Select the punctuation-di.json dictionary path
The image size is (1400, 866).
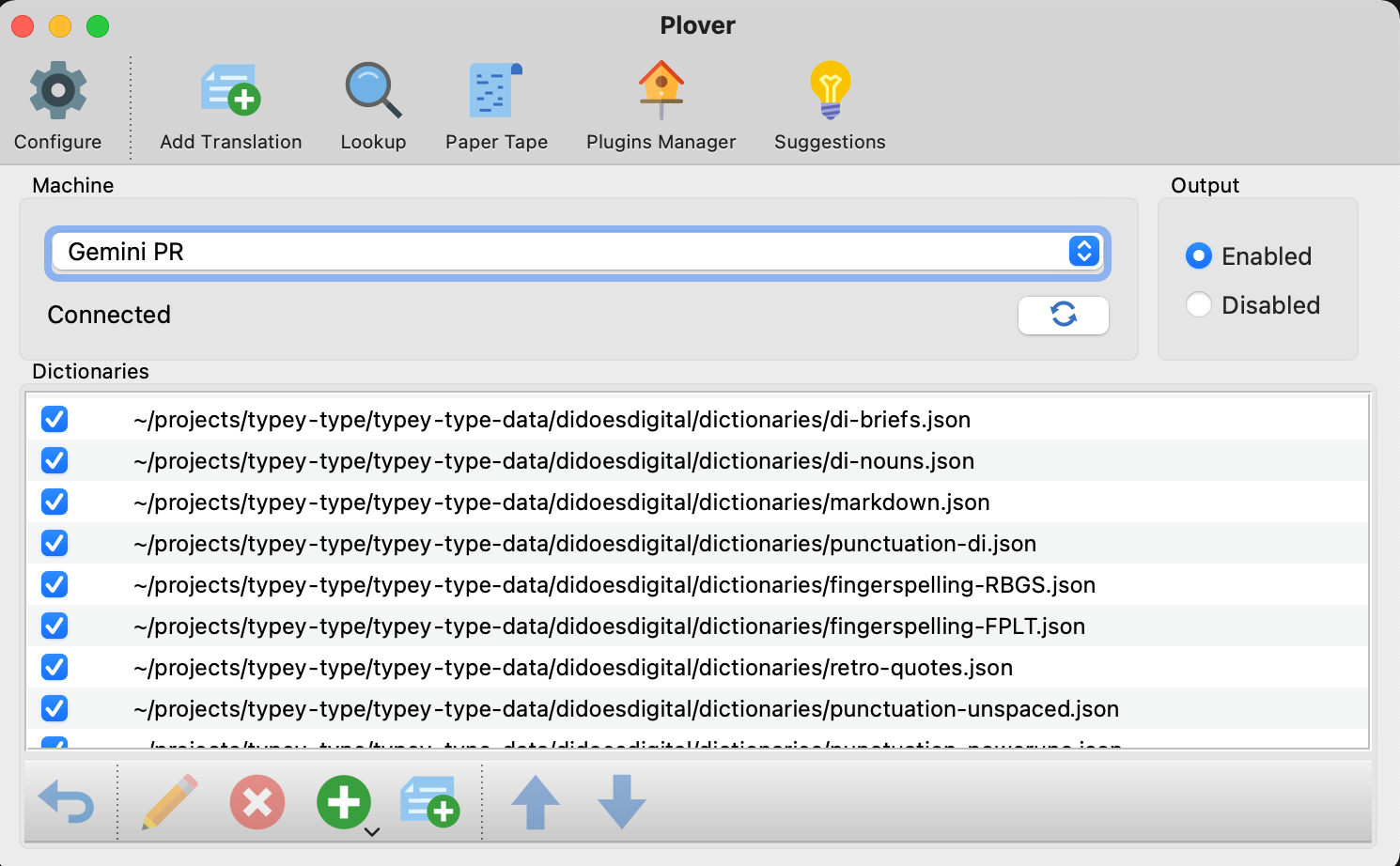coord(585,544)
